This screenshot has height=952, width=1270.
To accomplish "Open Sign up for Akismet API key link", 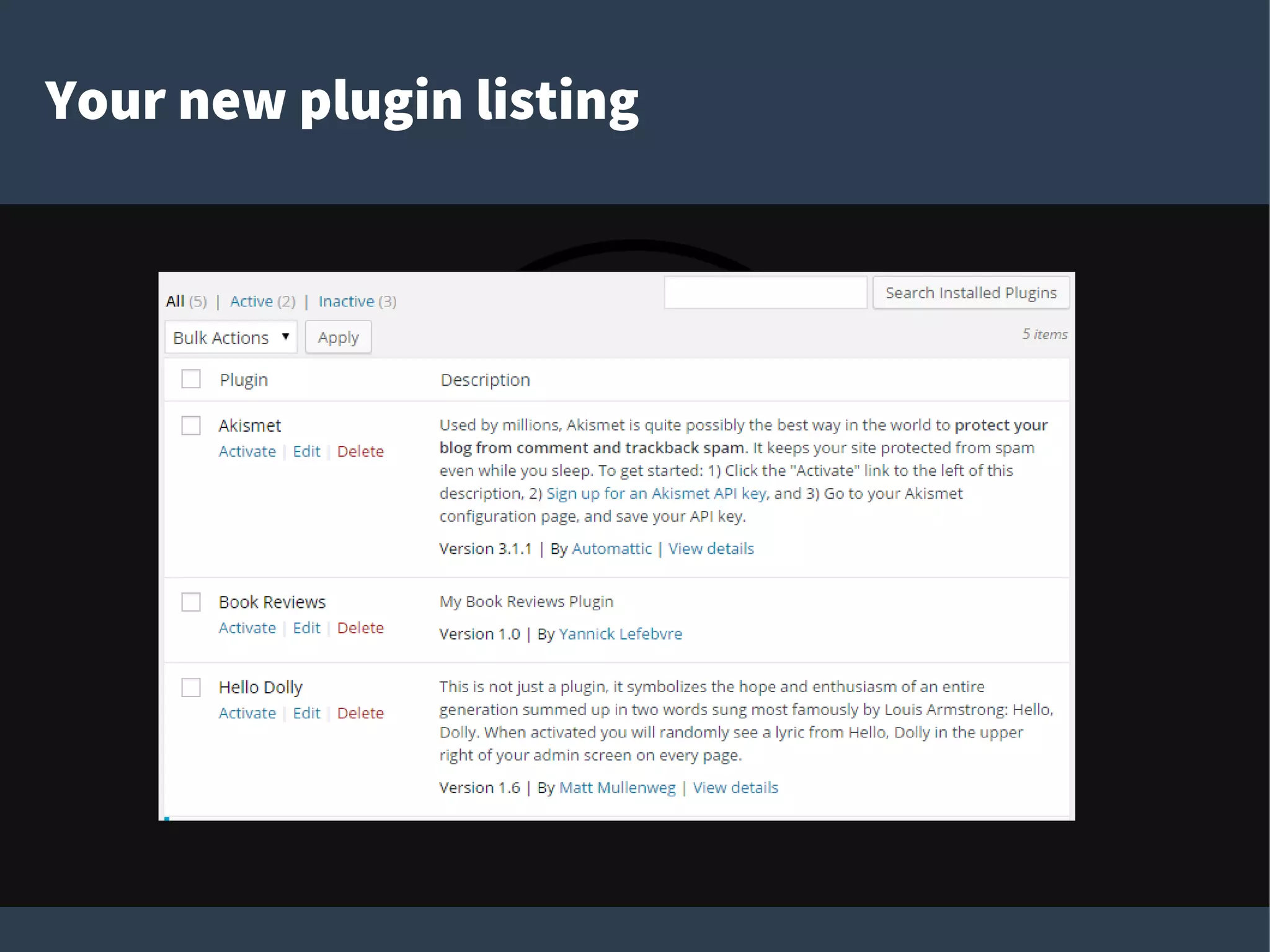I will (656, 494).
